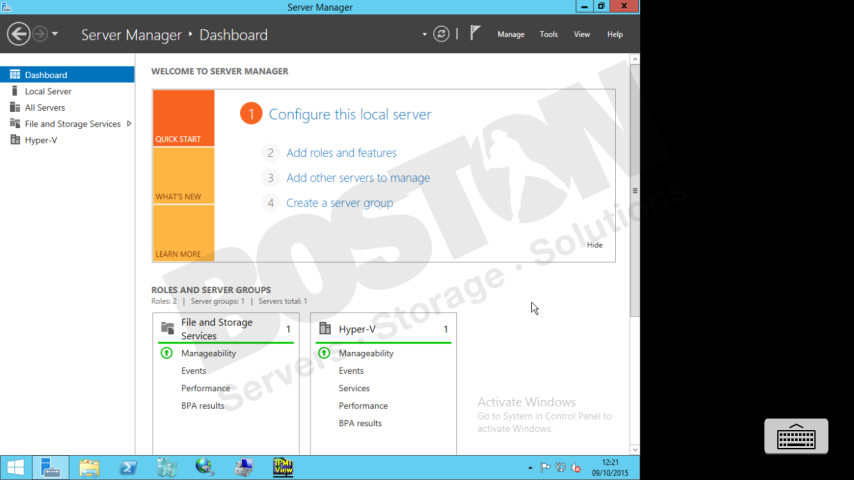Open BPA results in the Hyper-V tile
The width and height of the screenshot is (854, 480).
(360, 423)
